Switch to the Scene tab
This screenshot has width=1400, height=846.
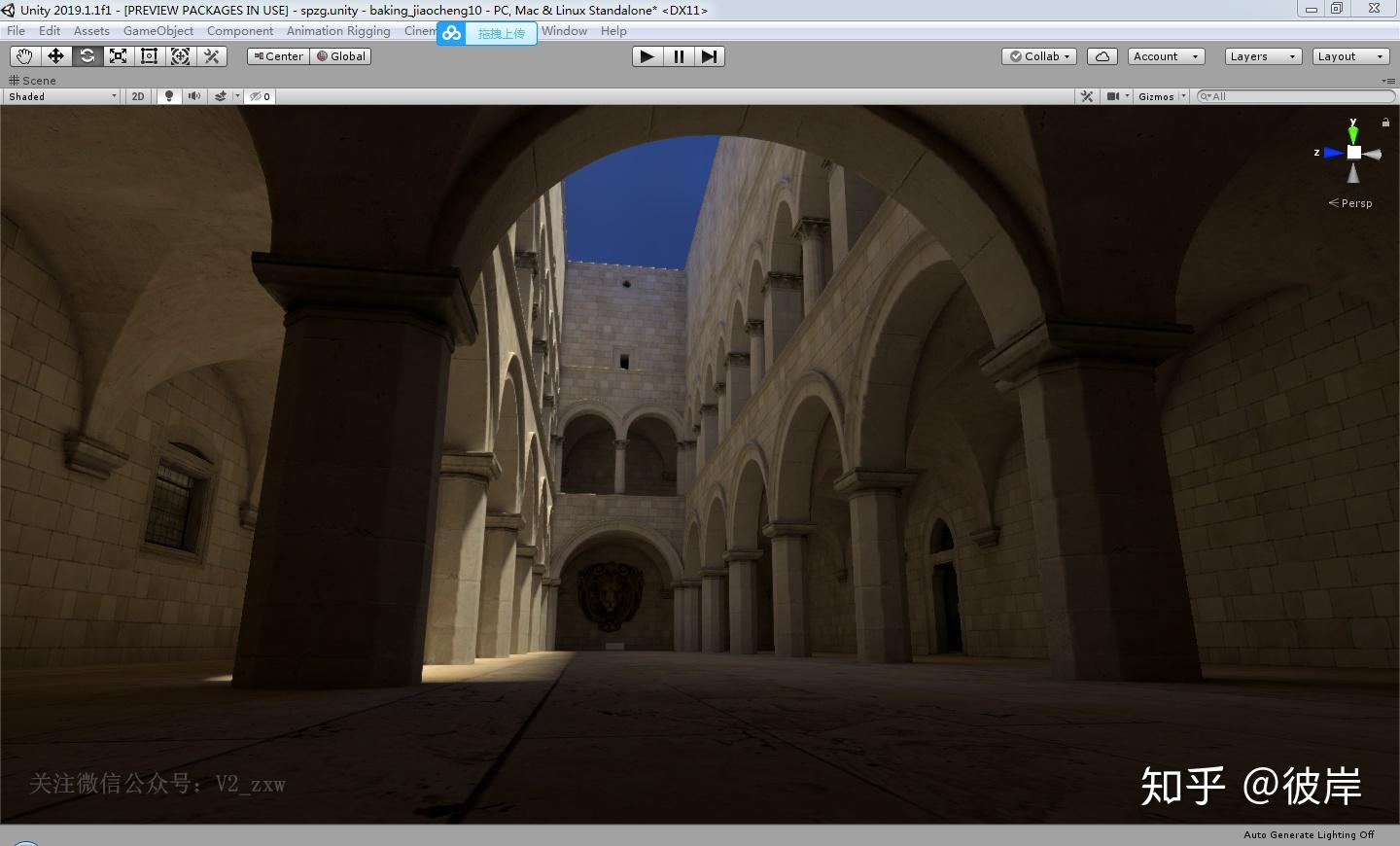point(33,81)
